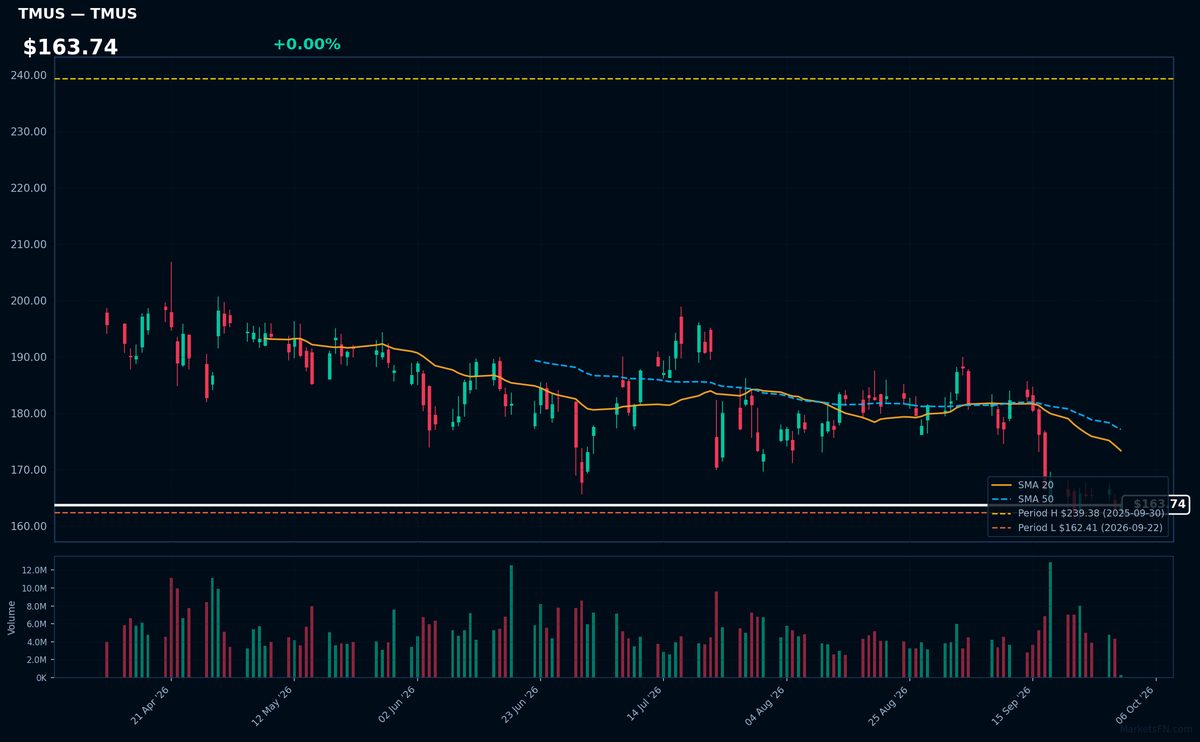
Task: Select the 21 Apr '26 date label
Action: 150,705
